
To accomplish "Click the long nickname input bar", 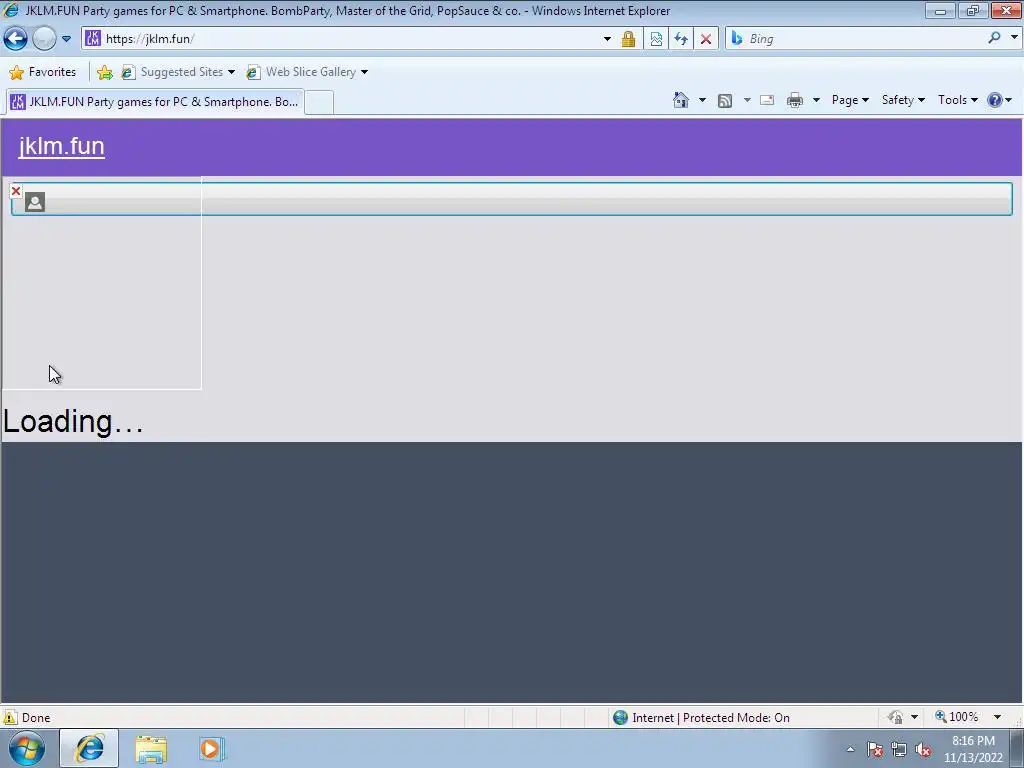I will 512,199.
